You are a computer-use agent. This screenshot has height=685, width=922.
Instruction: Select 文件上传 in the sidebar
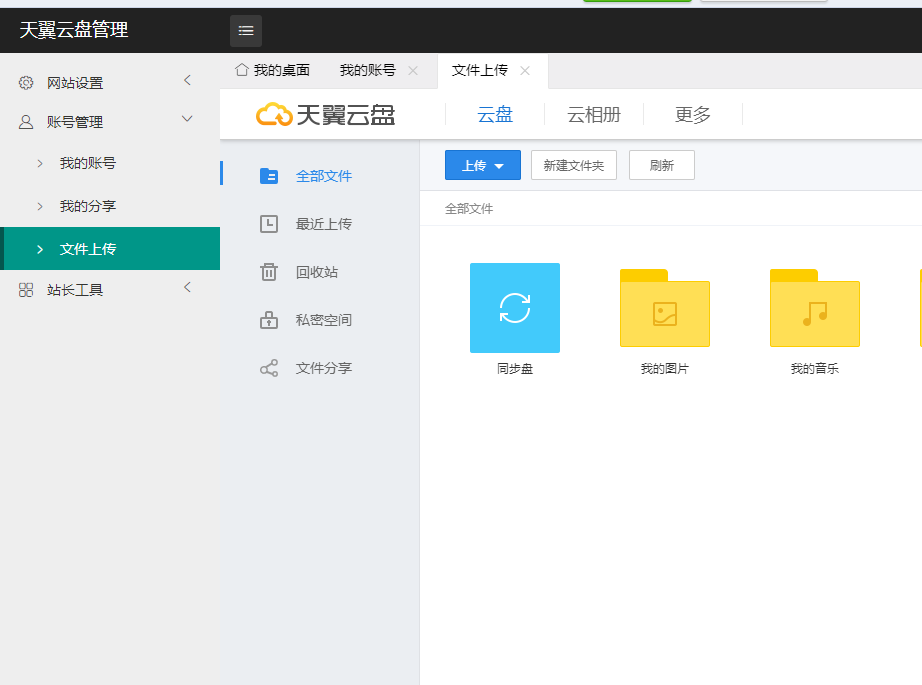110,249
